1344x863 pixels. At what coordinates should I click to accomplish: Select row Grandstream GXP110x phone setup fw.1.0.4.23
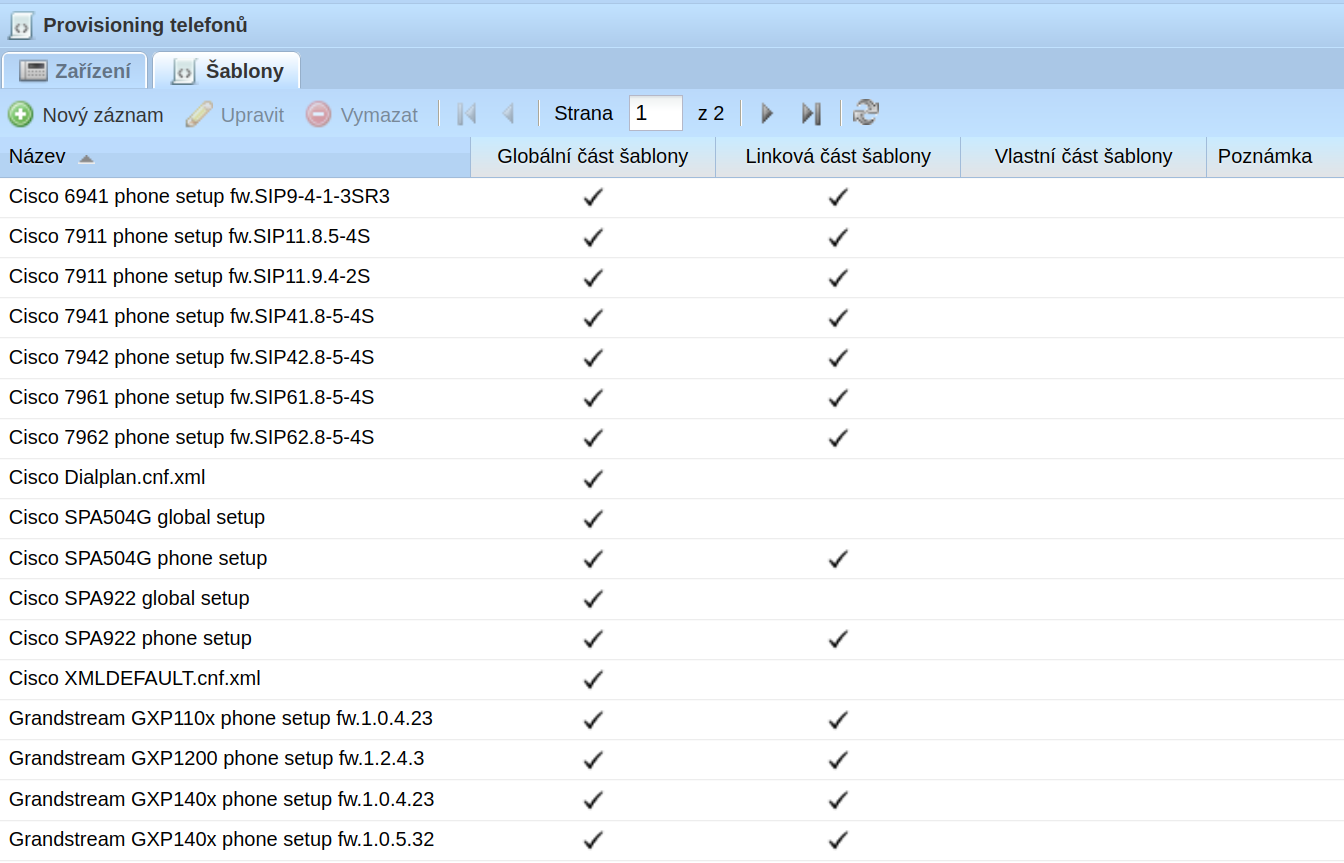click(672, 720)
